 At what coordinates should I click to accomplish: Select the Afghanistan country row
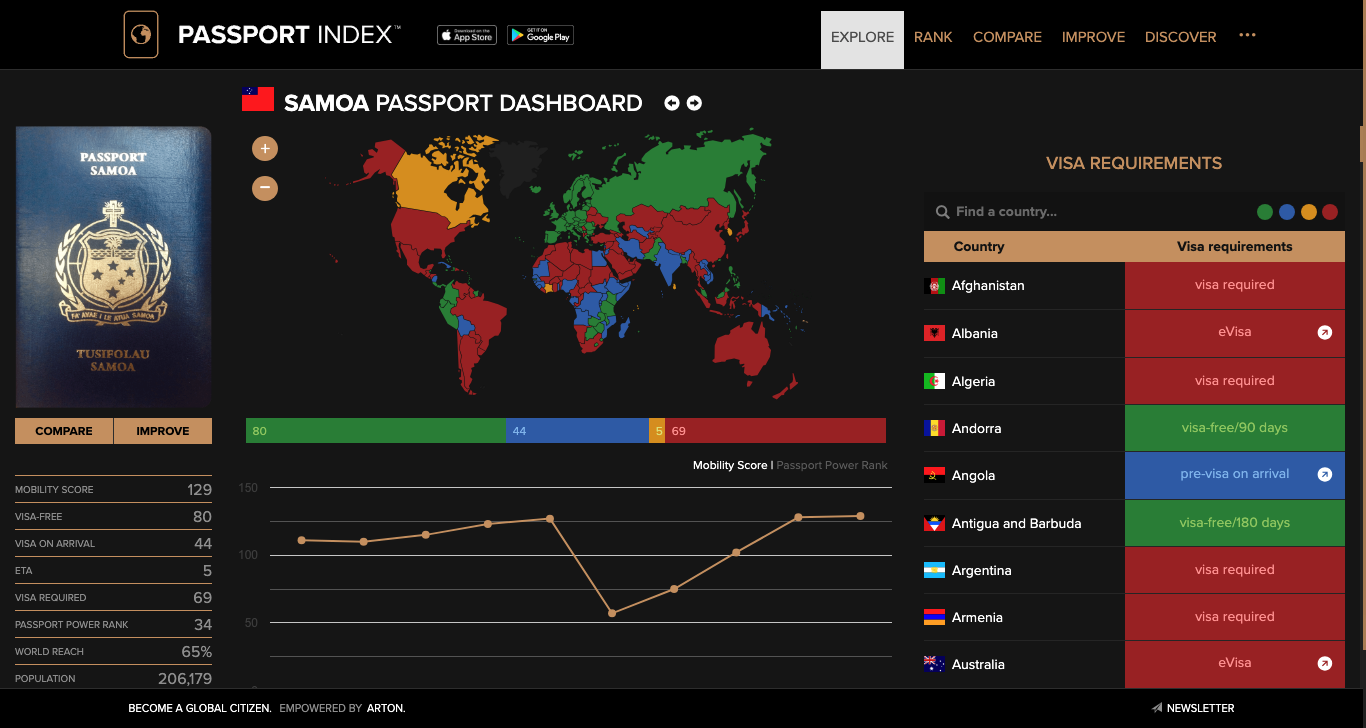pyautogui.click(x=1134, y=285)
